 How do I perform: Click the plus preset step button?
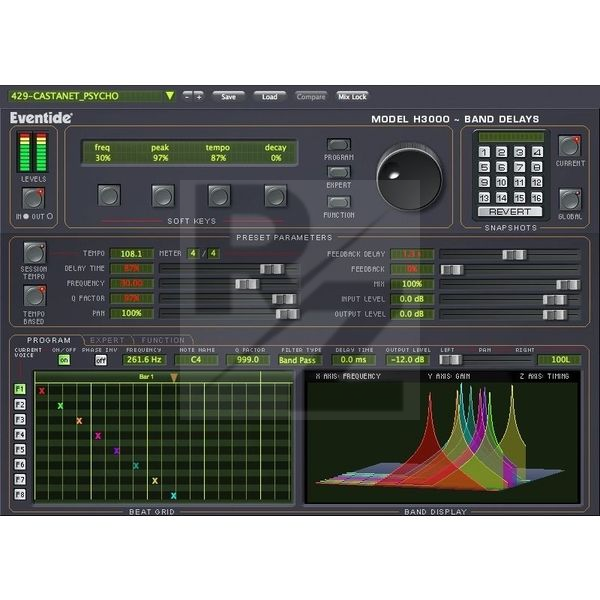[x=199, y=96]
